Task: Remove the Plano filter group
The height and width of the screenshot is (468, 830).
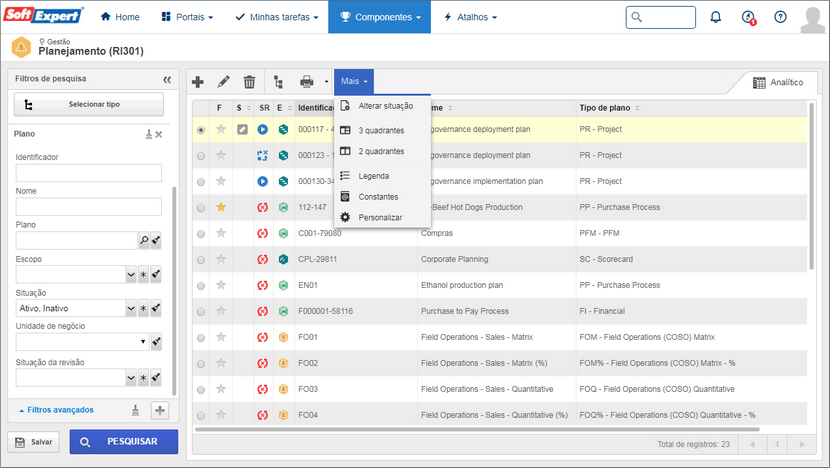Action: click(159, 134)
